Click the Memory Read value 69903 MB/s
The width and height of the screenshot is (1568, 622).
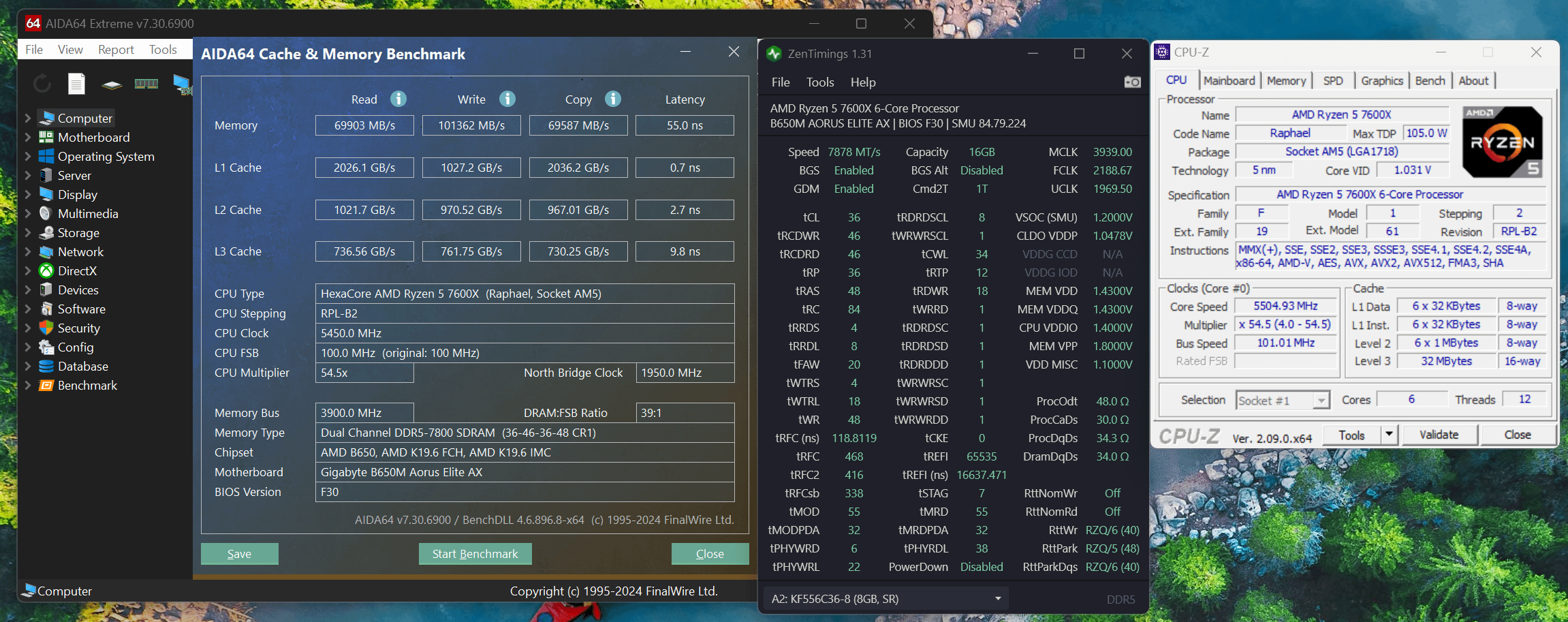pyautogui.click(x=364, y=125)
